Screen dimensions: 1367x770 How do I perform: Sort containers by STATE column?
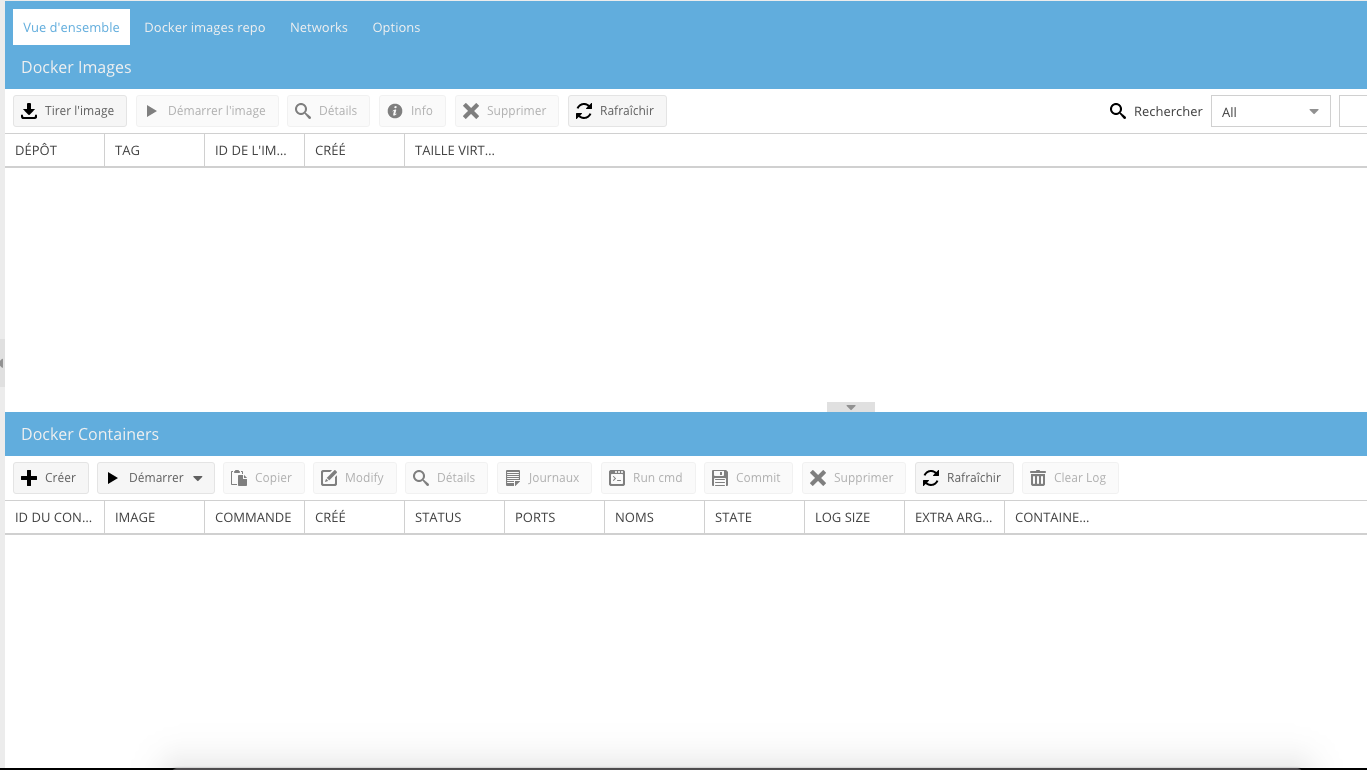click(755, 517)
